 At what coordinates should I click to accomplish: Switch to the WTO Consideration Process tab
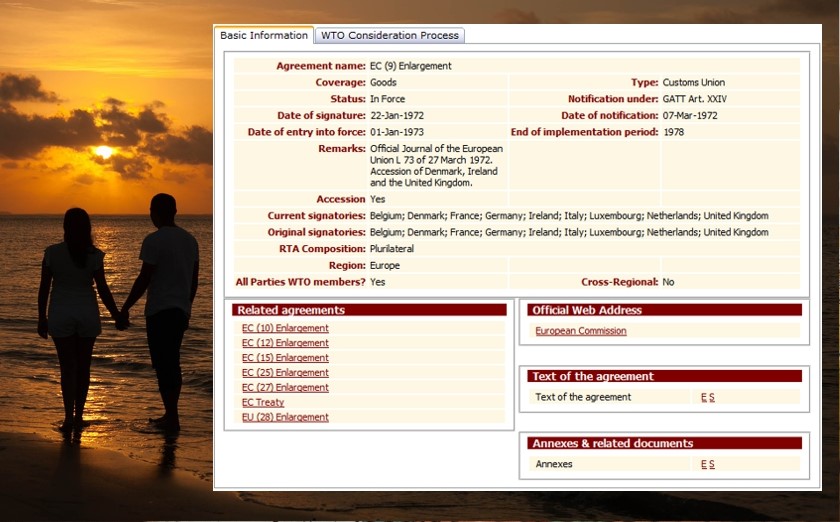point(390,36)
